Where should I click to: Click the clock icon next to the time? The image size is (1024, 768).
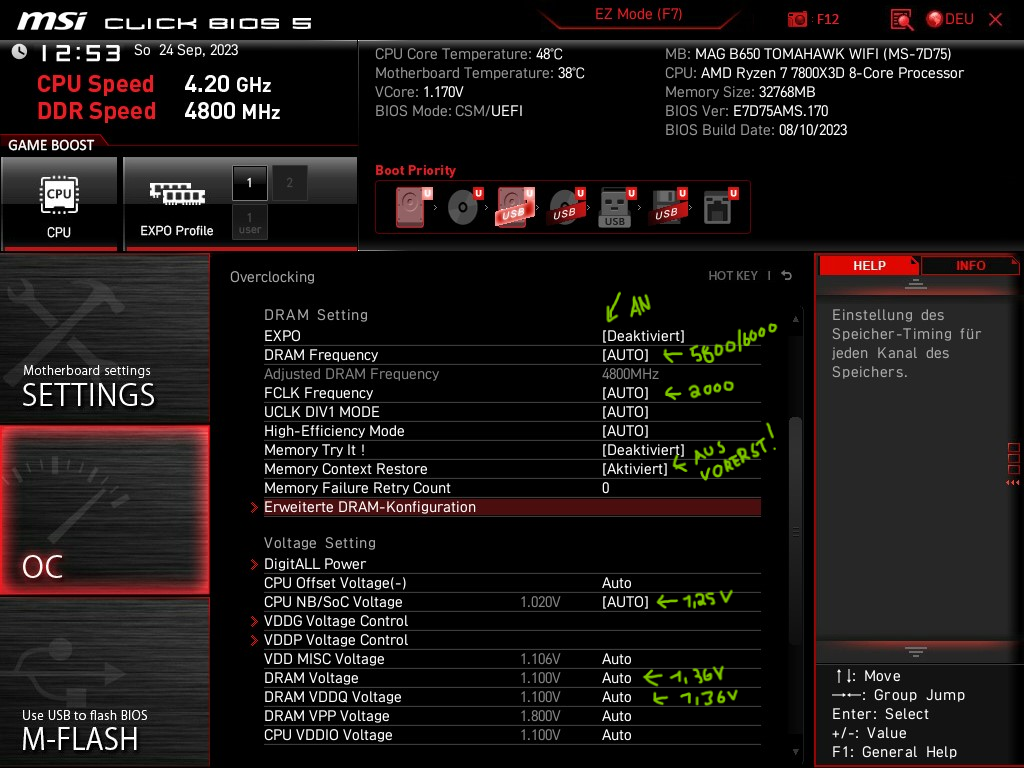pos(19,52)
